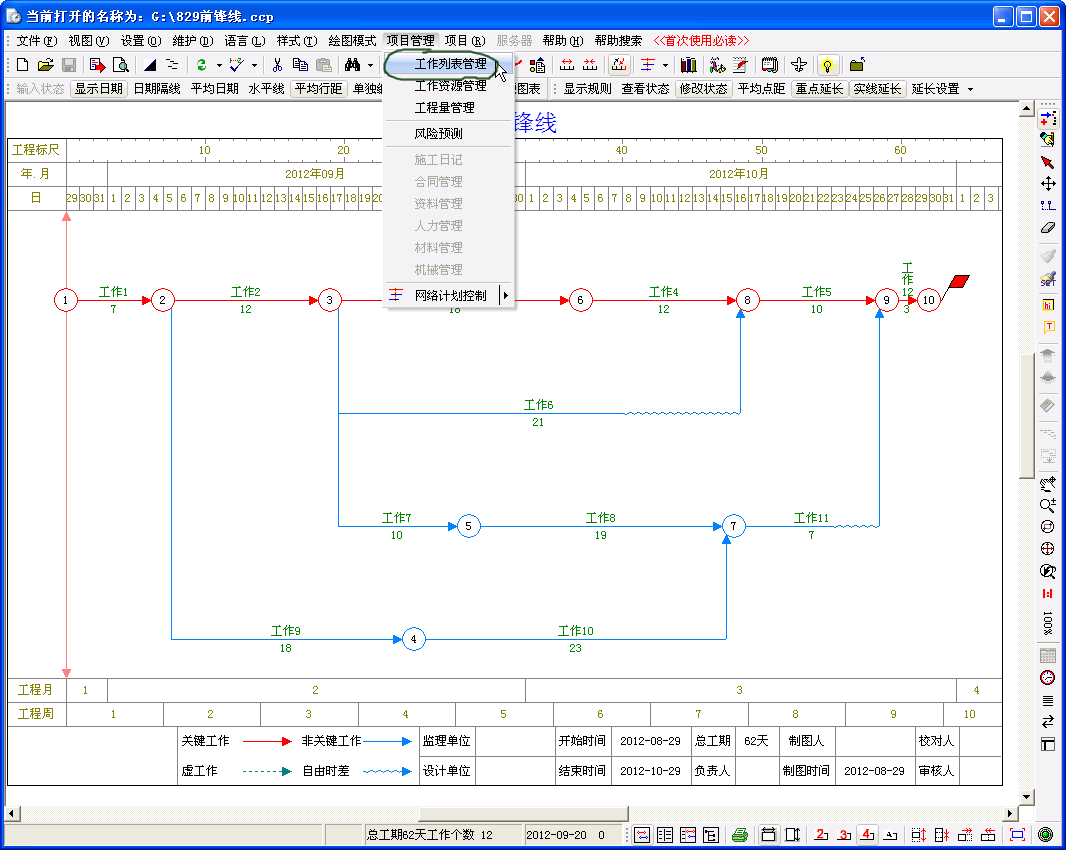Click the red crosshair target tool
Image resolution: width=1066 pixels, height=850 pixels.
tap(1048, 549)
